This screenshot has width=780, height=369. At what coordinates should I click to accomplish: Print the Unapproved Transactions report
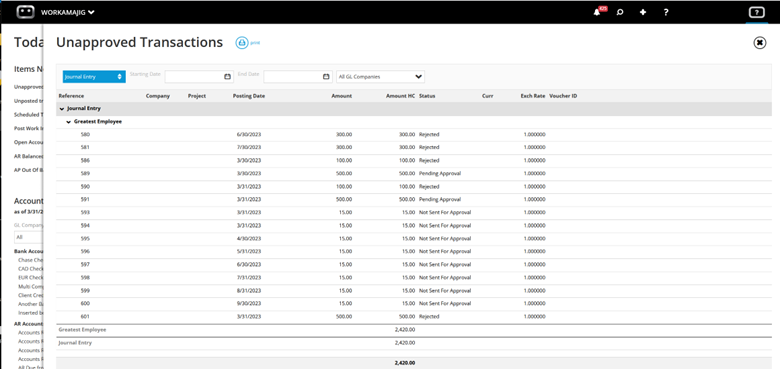coord(247,43)
